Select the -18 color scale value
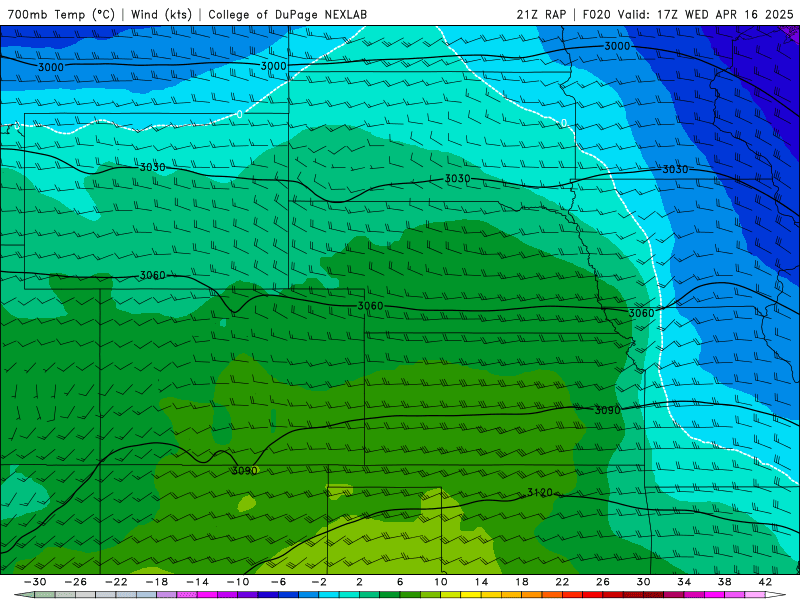 [x=157, y=582]
